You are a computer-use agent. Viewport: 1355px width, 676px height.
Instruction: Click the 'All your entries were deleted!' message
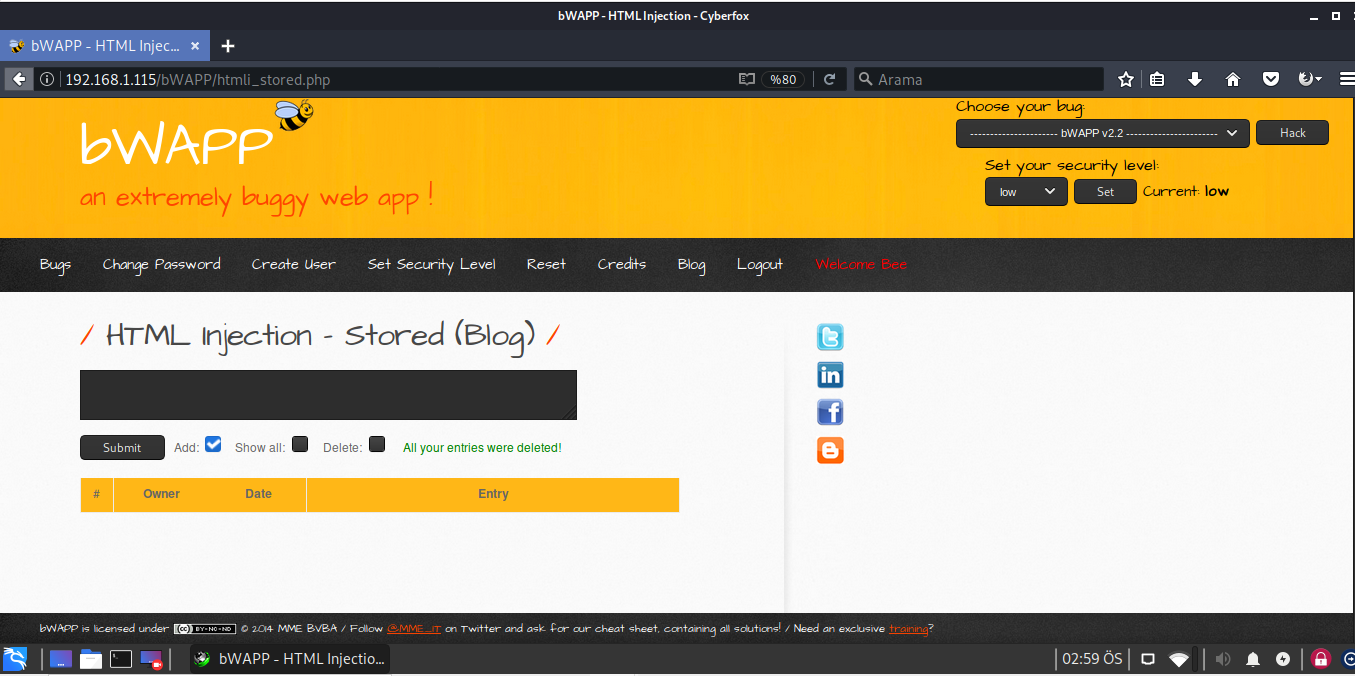(482, 448)
